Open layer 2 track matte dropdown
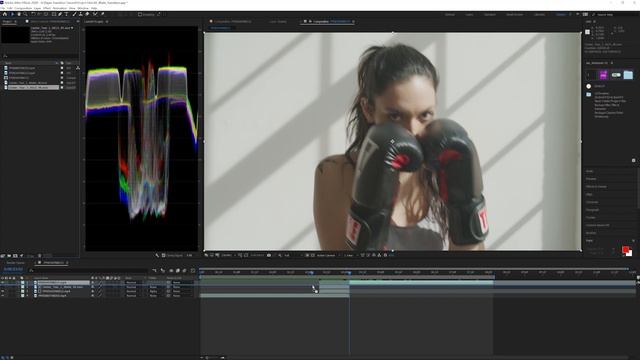This screenshot has width=640, height=360. 154,287
